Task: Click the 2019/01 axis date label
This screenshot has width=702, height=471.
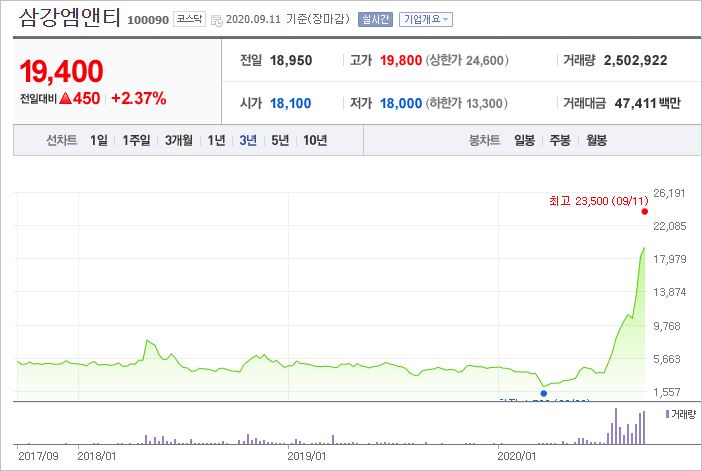Action: click(307, 456)
